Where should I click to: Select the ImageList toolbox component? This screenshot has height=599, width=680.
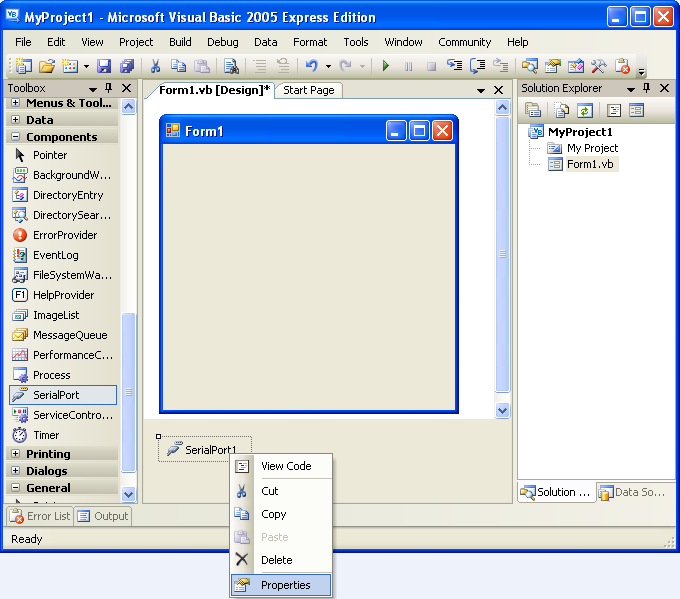point(63,315)
